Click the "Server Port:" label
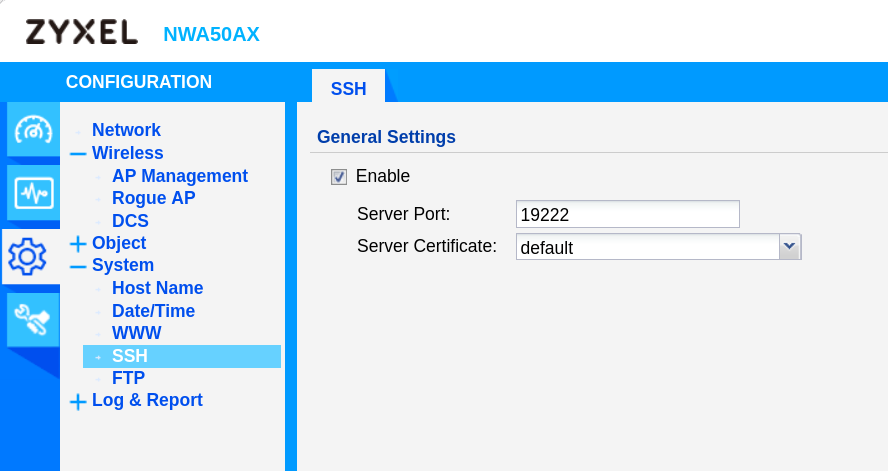 (403, 214)
